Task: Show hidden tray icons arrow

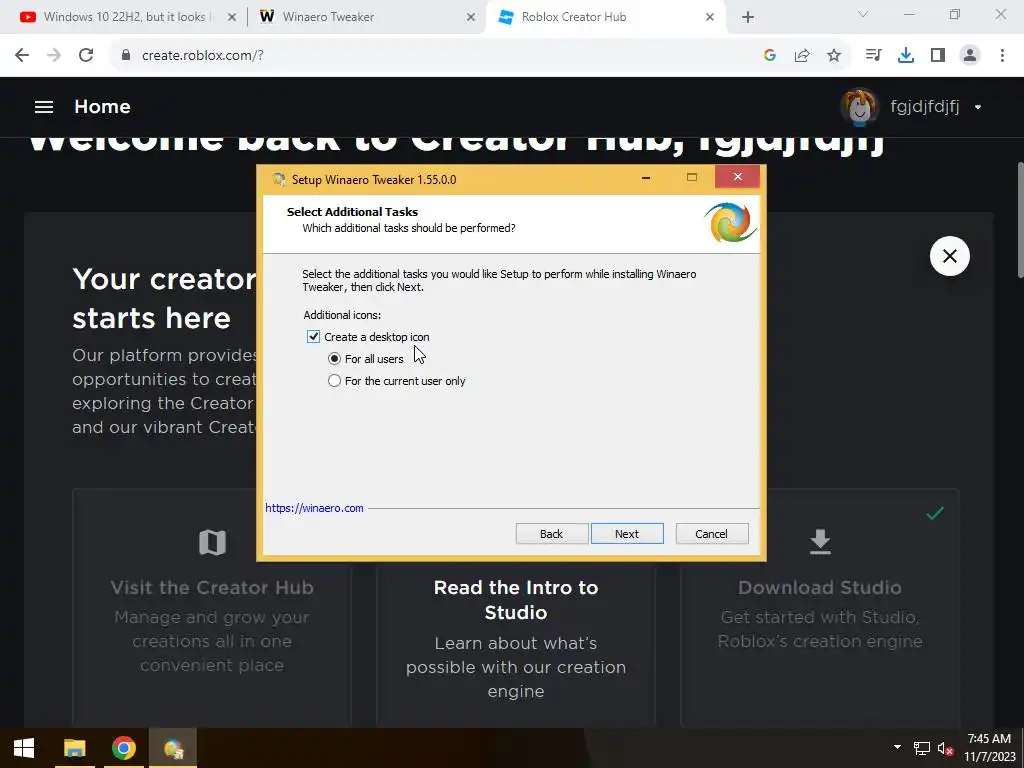Action: click(x=897, y=747)
